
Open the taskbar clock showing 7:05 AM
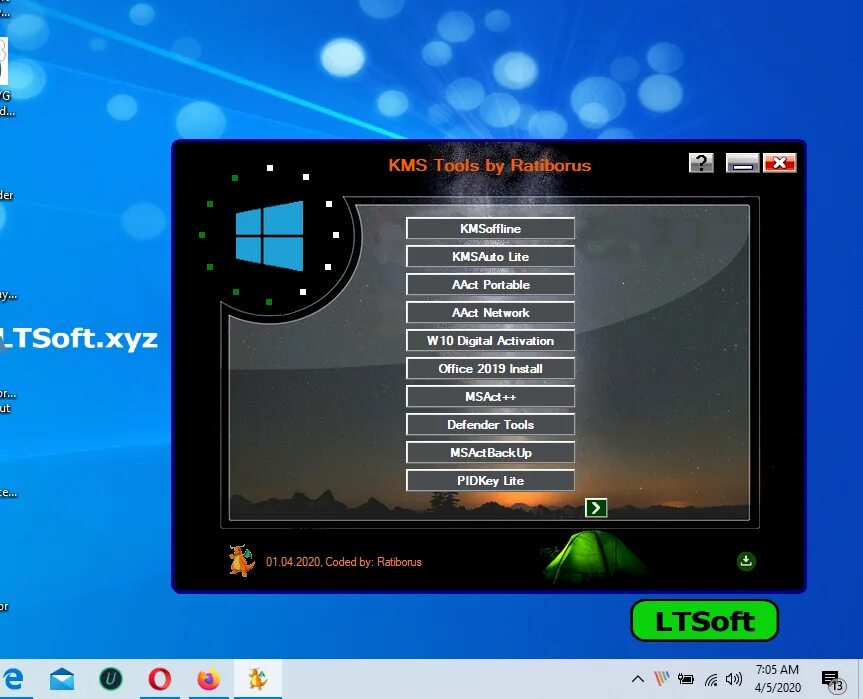click(x=777, y=679)
